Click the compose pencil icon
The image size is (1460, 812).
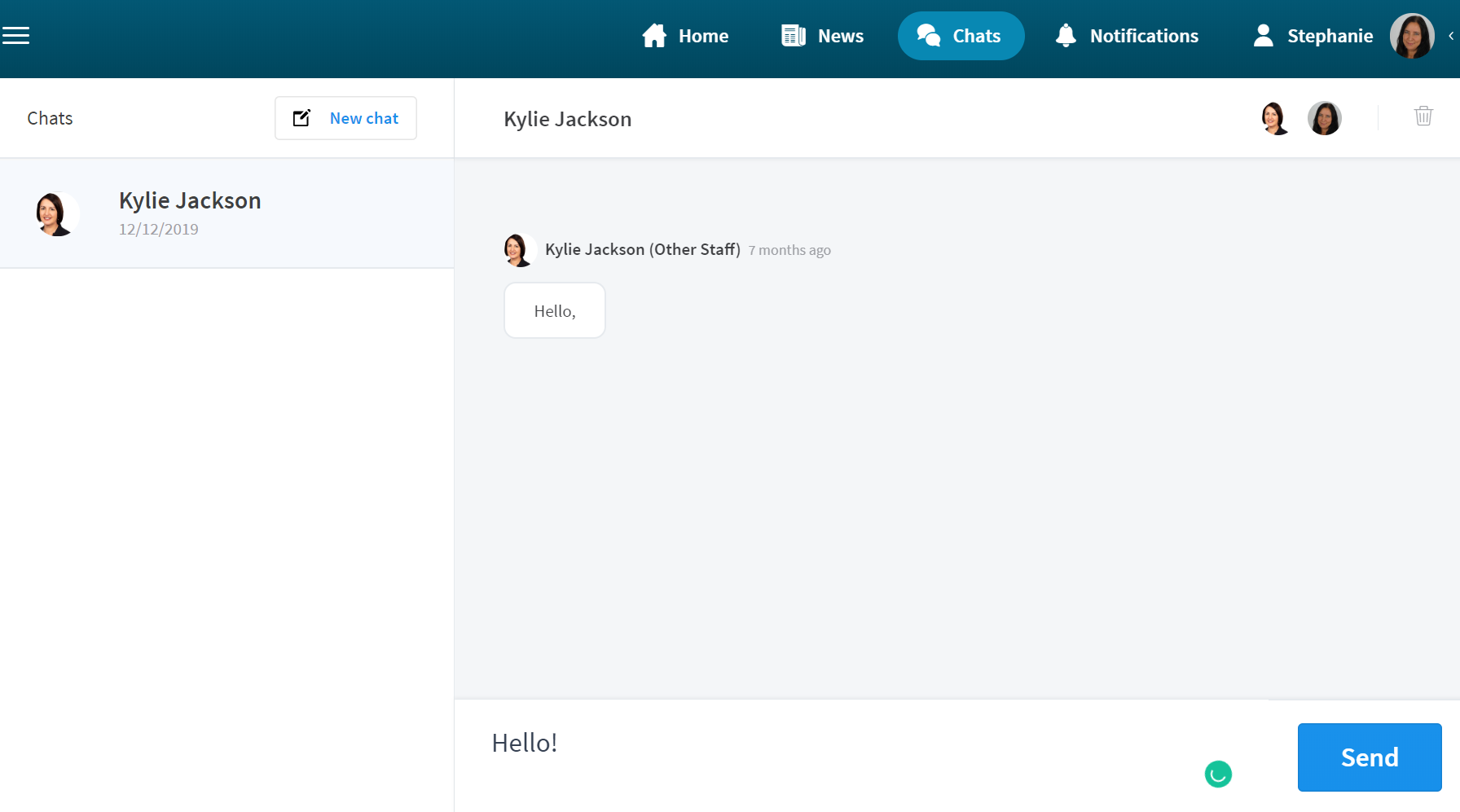[x=301, y=118]
